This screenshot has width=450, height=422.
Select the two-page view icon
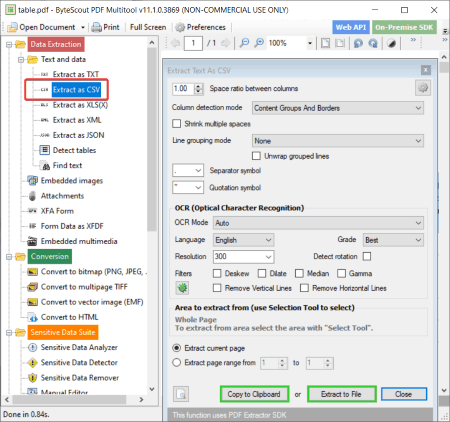[340, 43]
